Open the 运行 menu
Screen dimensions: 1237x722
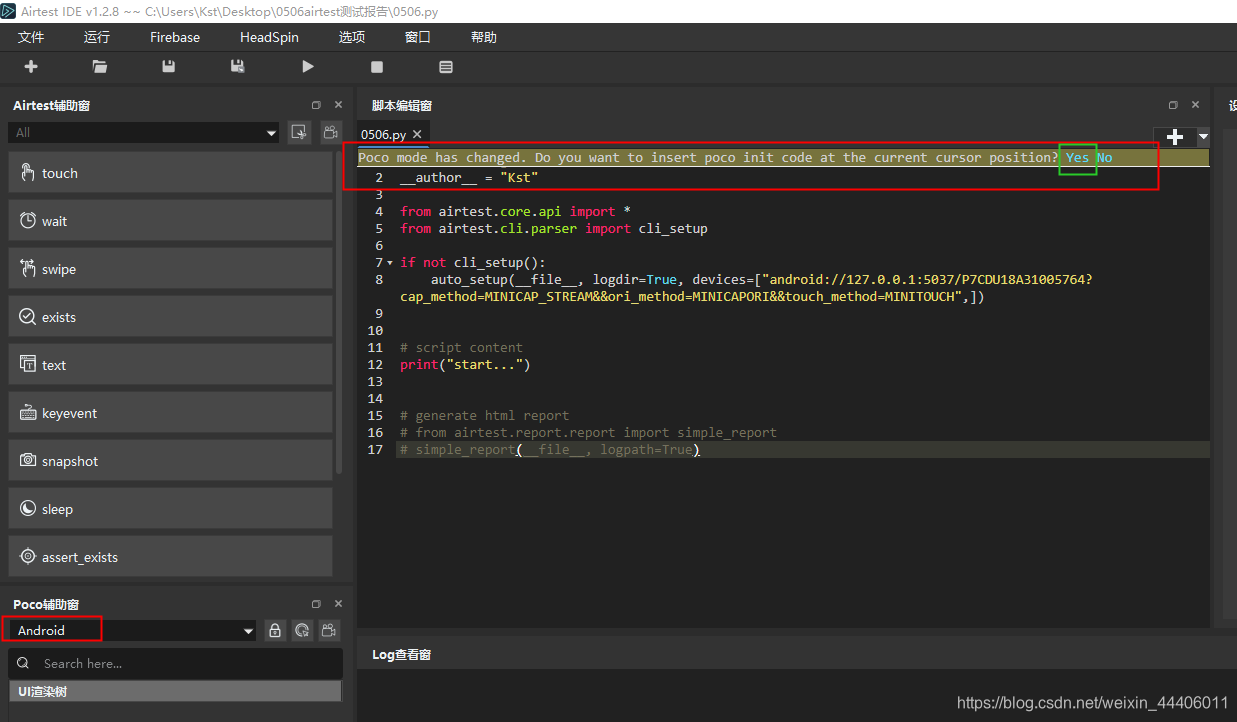click(97, 37)
